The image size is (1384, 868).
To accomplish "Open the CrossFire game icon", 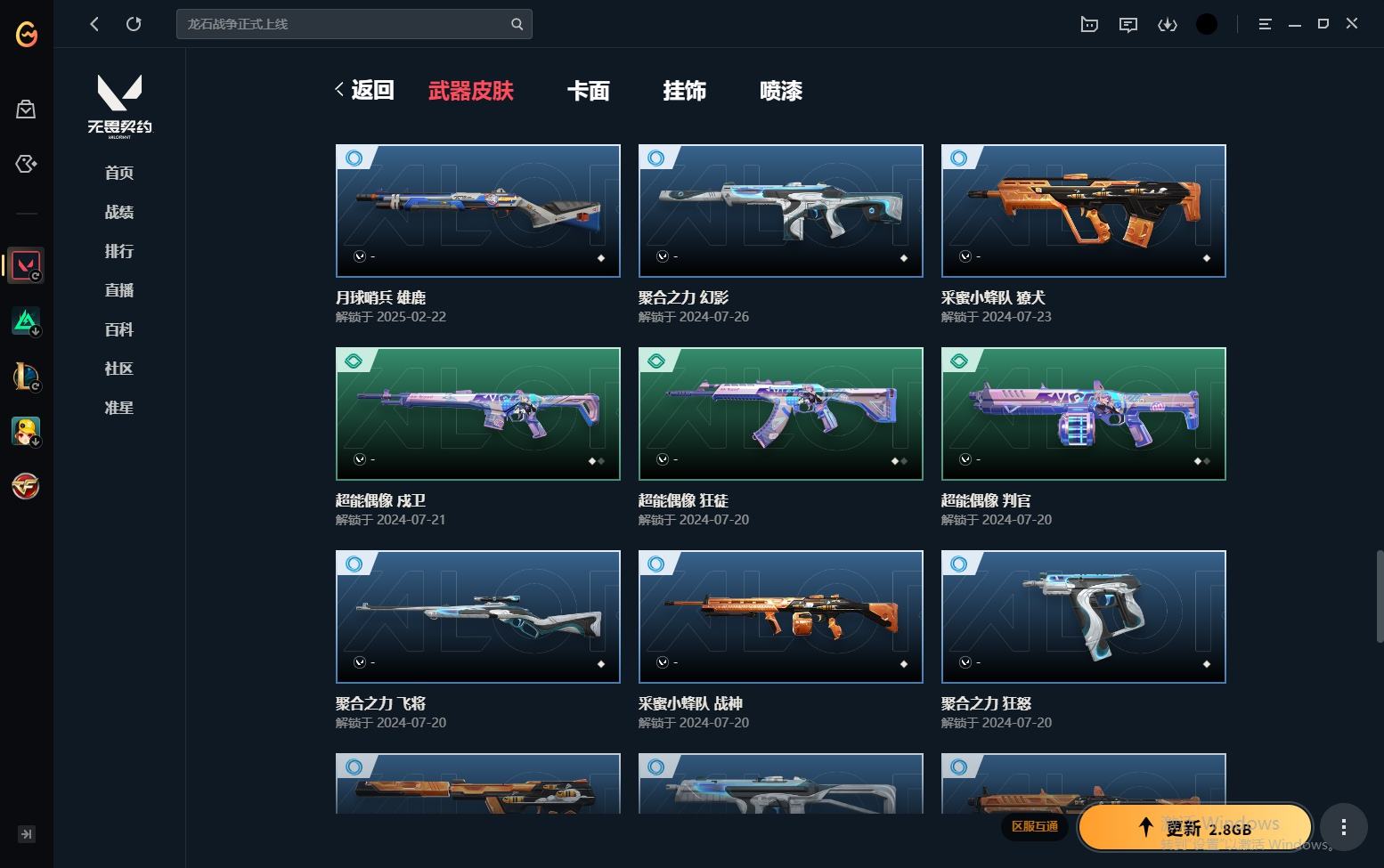I will (26, 486).
